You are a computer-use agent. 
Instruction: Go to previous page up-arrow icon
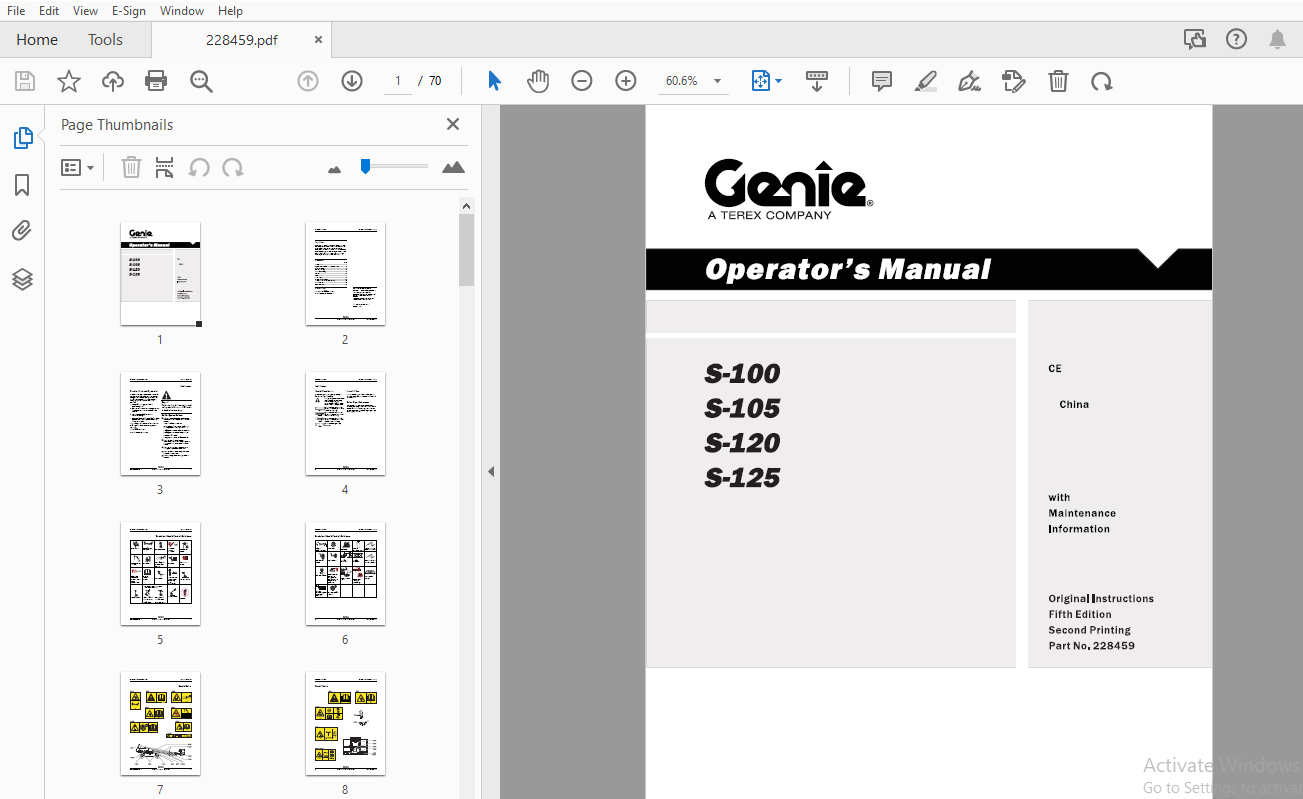pyautogui.click(x=308, y=81)
